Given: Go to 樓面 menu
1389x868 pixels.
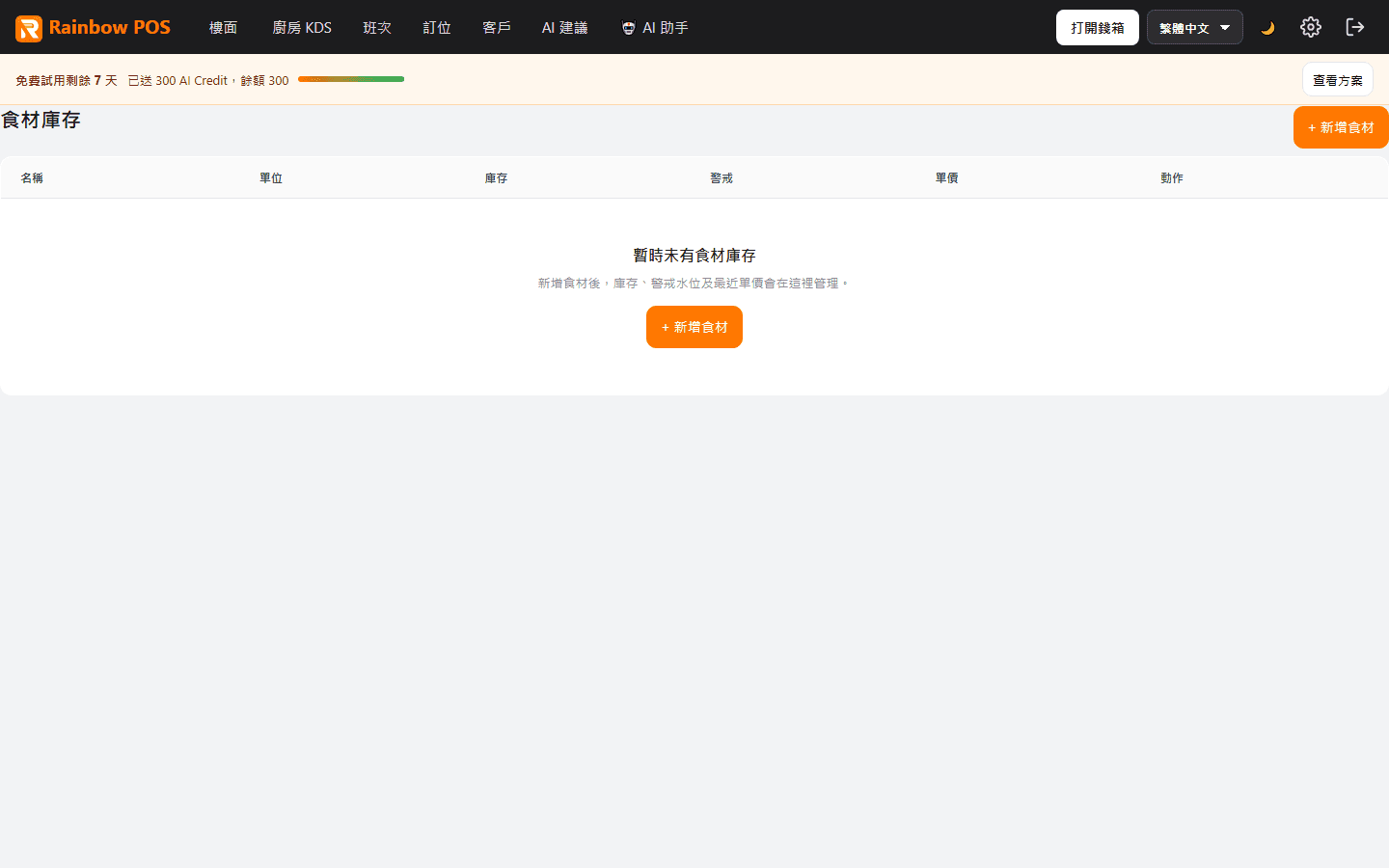Looking at the screenshot, I should pos(223,28).
